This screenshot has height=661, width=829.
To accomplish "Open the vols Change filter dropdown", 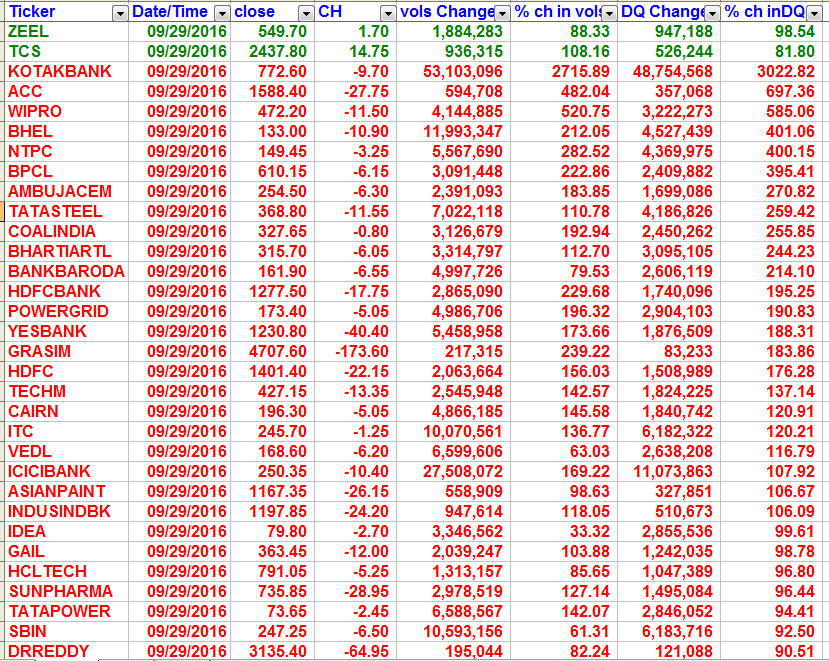I will pyautogui.click(x=504, y=12).
